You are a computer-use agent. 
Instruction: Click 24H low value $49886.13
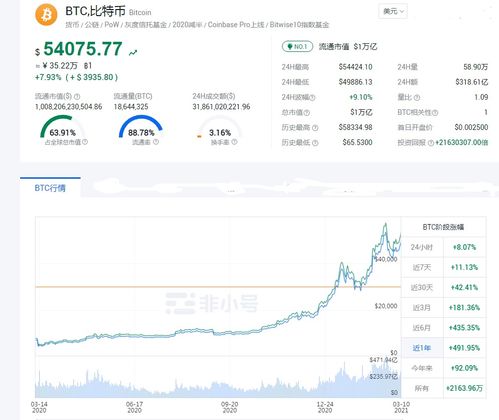click(x=355, y=82)
